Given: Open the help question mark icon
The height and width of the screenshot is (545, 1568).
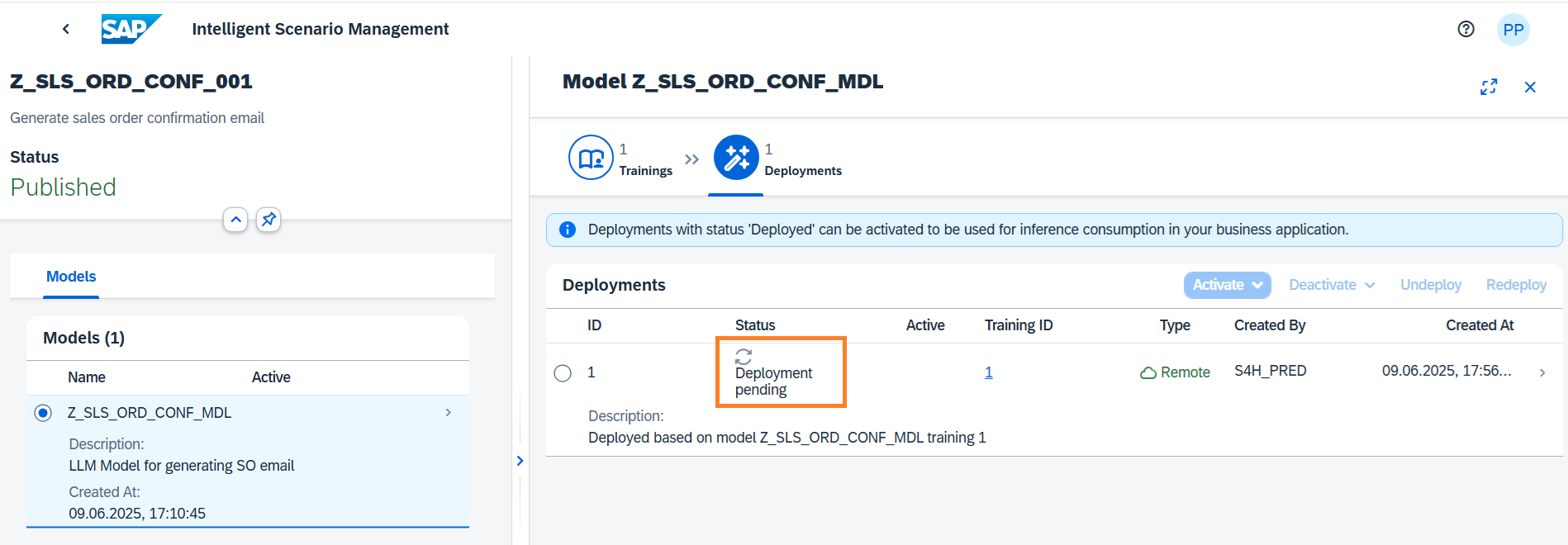Looking at the screenshot, I should coord(1466,29).
